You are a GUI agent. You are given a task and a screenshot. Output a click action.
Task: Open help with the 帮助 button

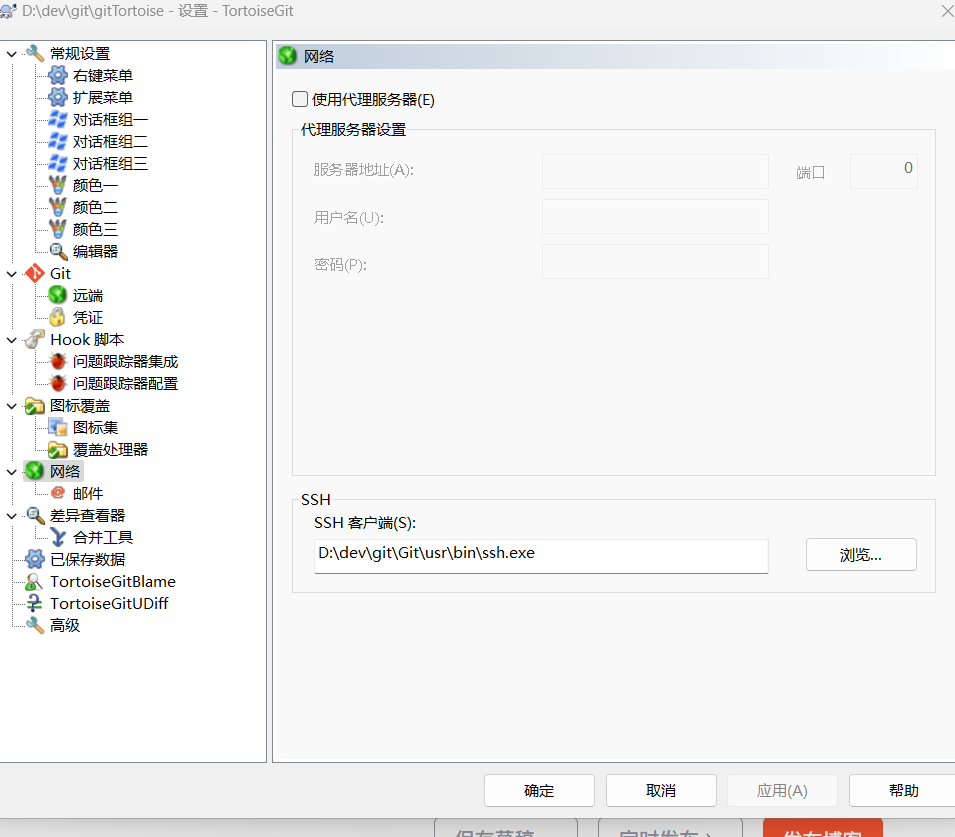click(x=903, y=791)
